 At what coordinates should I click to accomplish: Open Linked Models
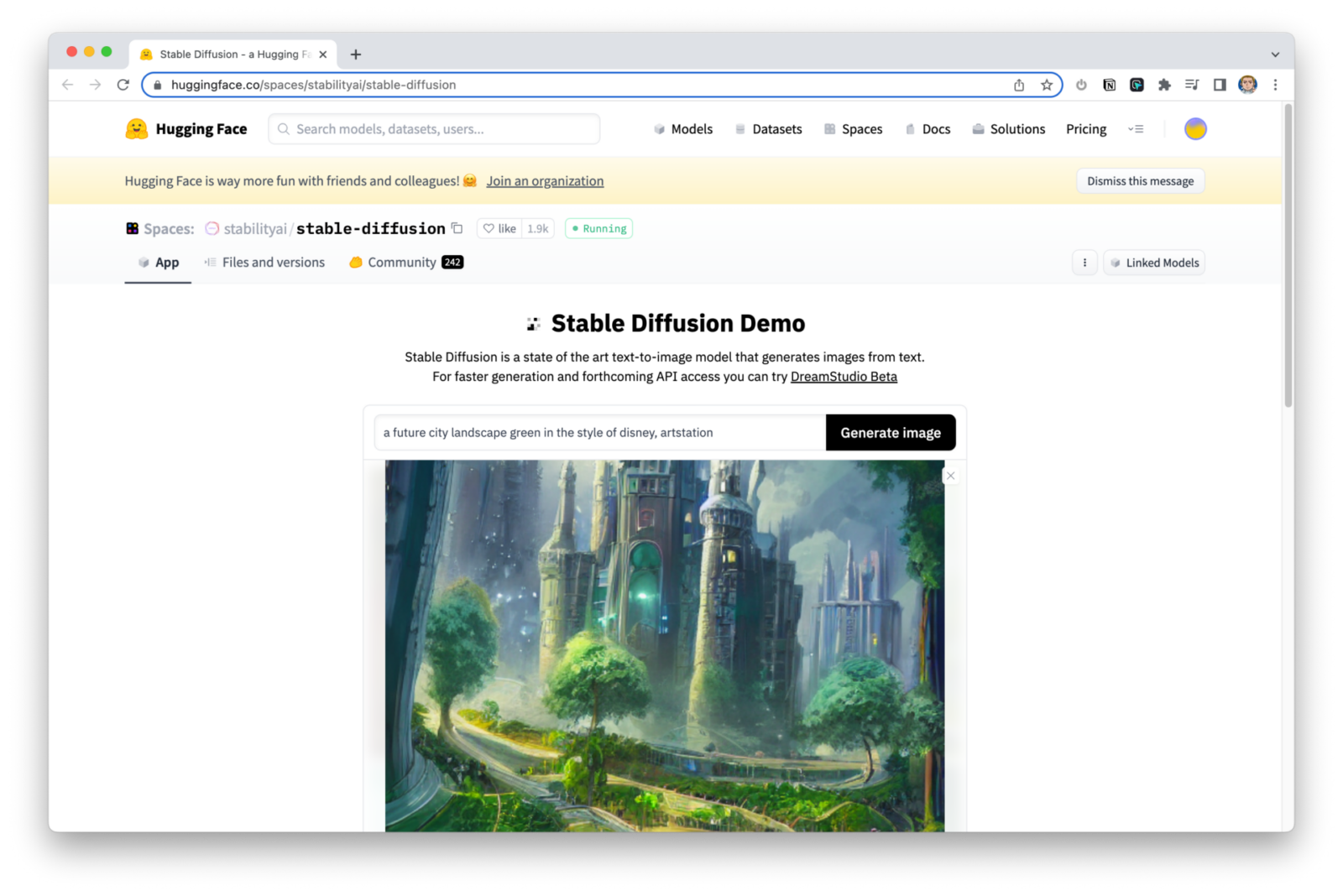(x=1154, y=263)
